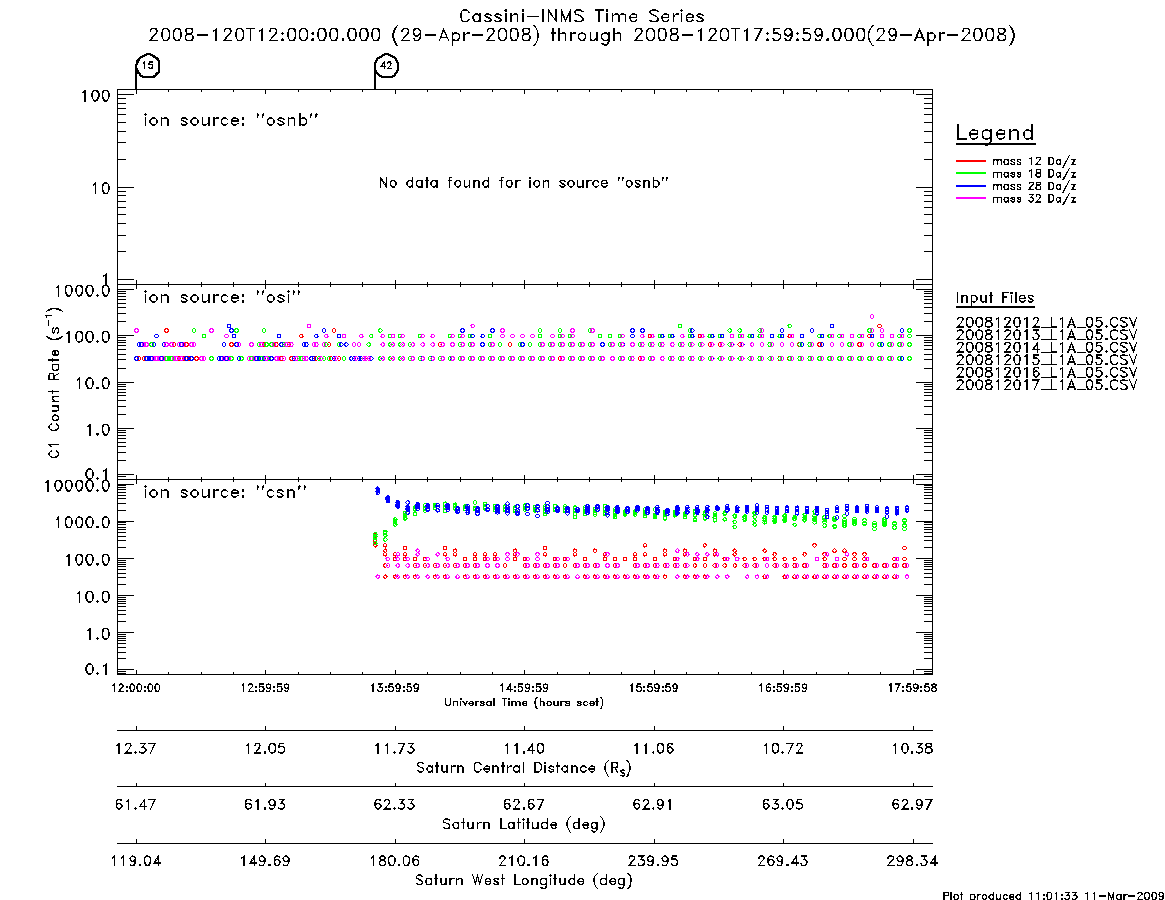Click the 'Saturn Central Distance' axis label
The width and height of the screenshot is (1165, 900).
click(524, 768)
